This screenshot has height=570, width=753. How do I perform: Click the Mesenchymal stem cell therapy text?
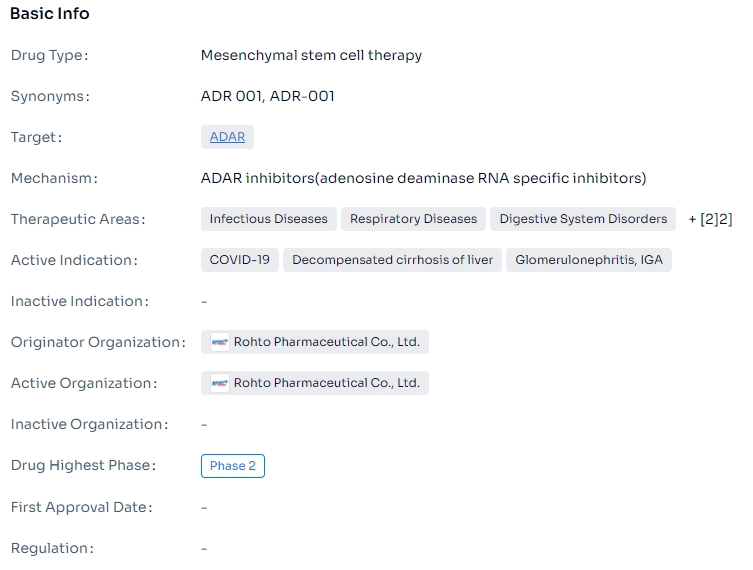point(311,55)
